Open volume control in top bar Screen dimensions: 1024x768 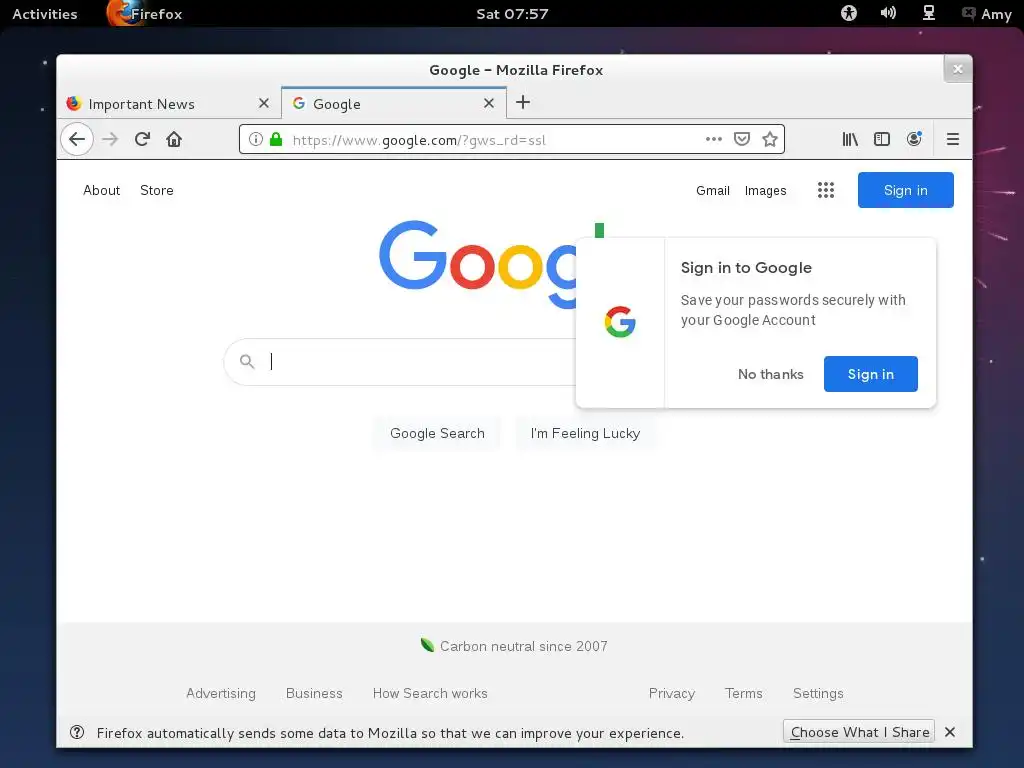tap(888, 13)
